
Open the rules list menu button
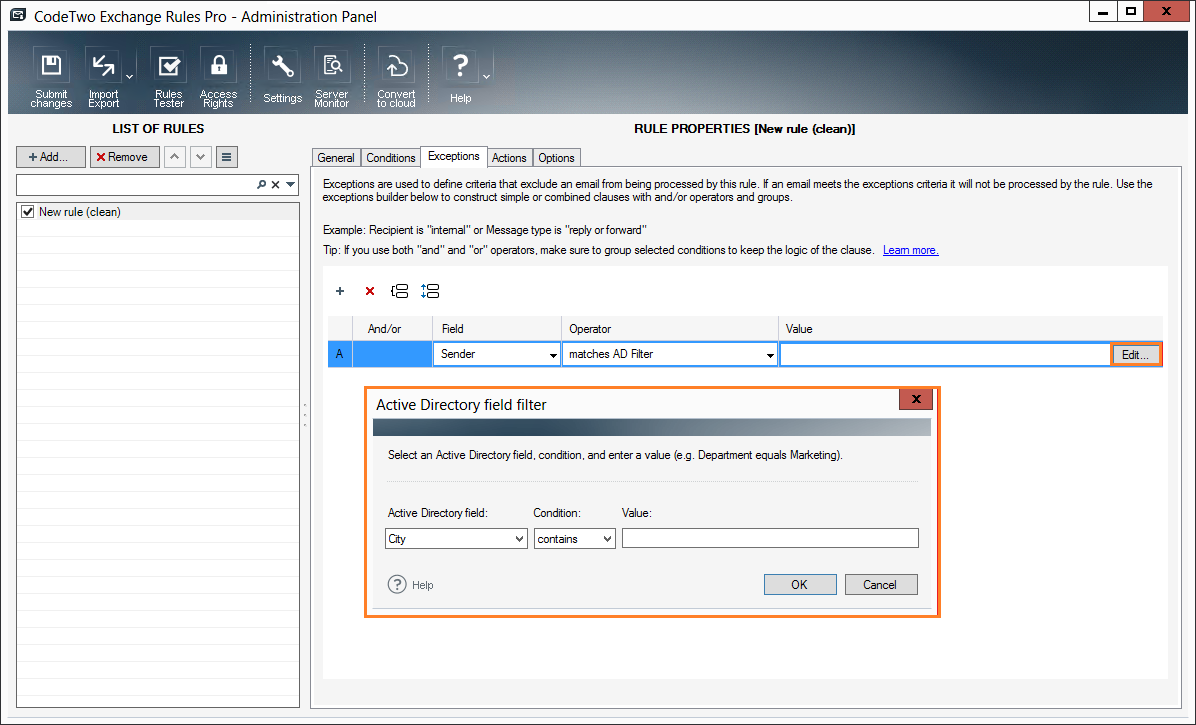click(x=227, y=157)
